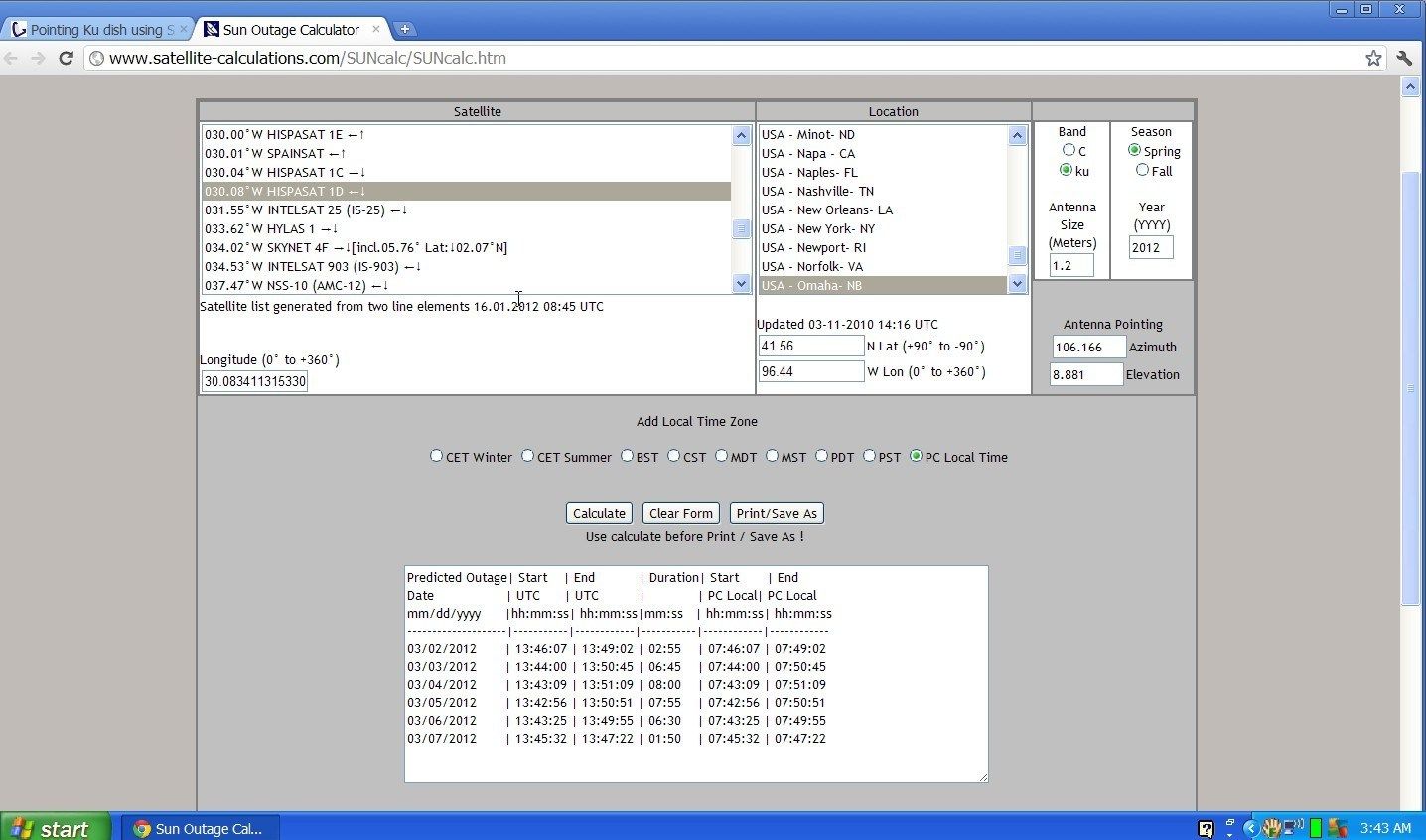The image size is (1426, 840).
Task: Click the W Lon longitude field
Action: point(811,371)
